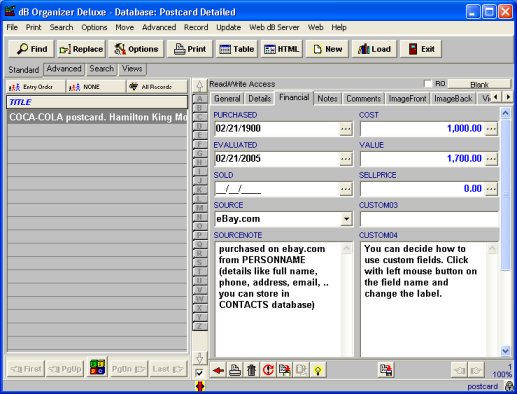Click the SOURCE field label

point(228,205)
